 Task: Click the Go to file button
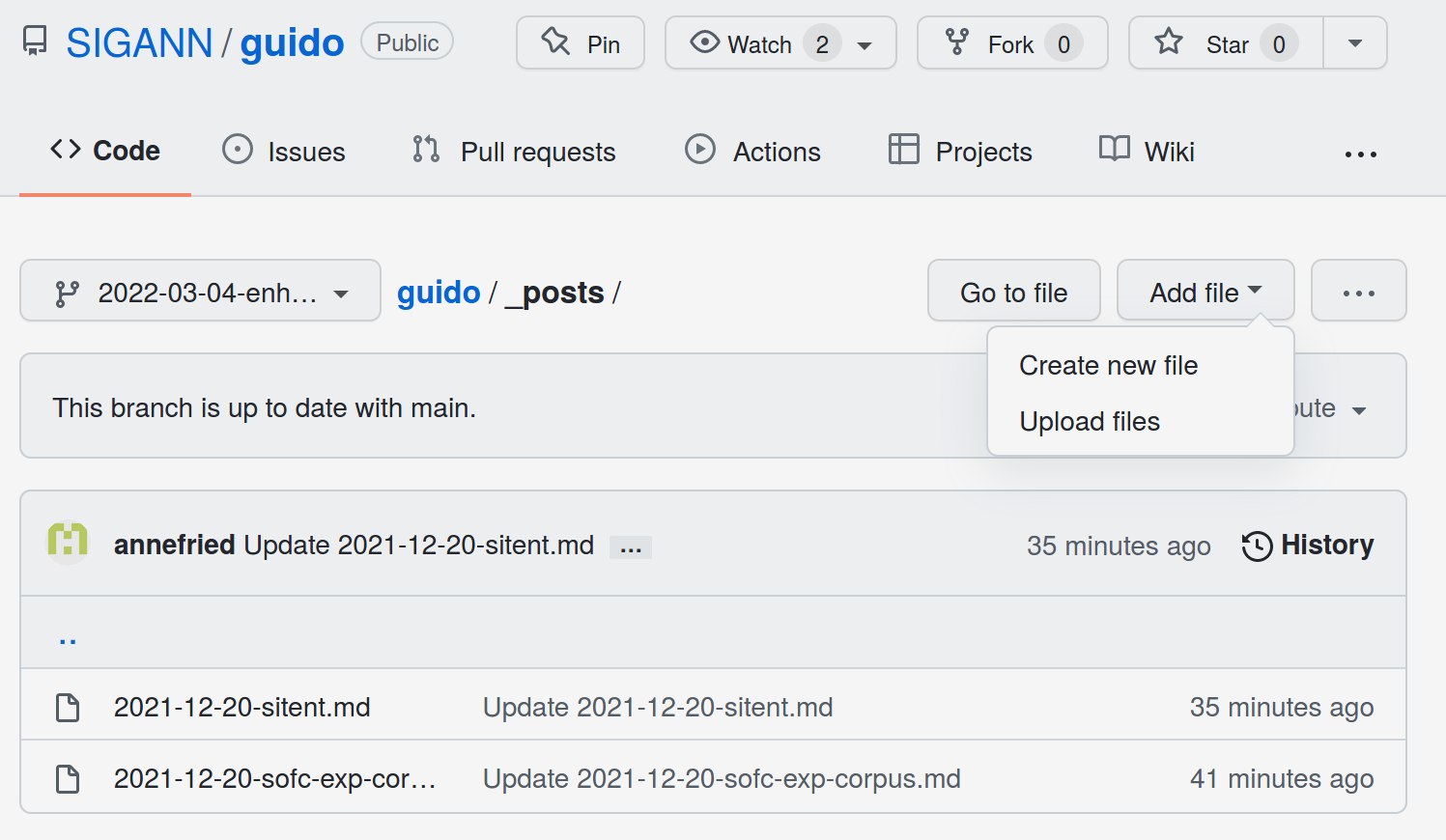pos(1013,291)
